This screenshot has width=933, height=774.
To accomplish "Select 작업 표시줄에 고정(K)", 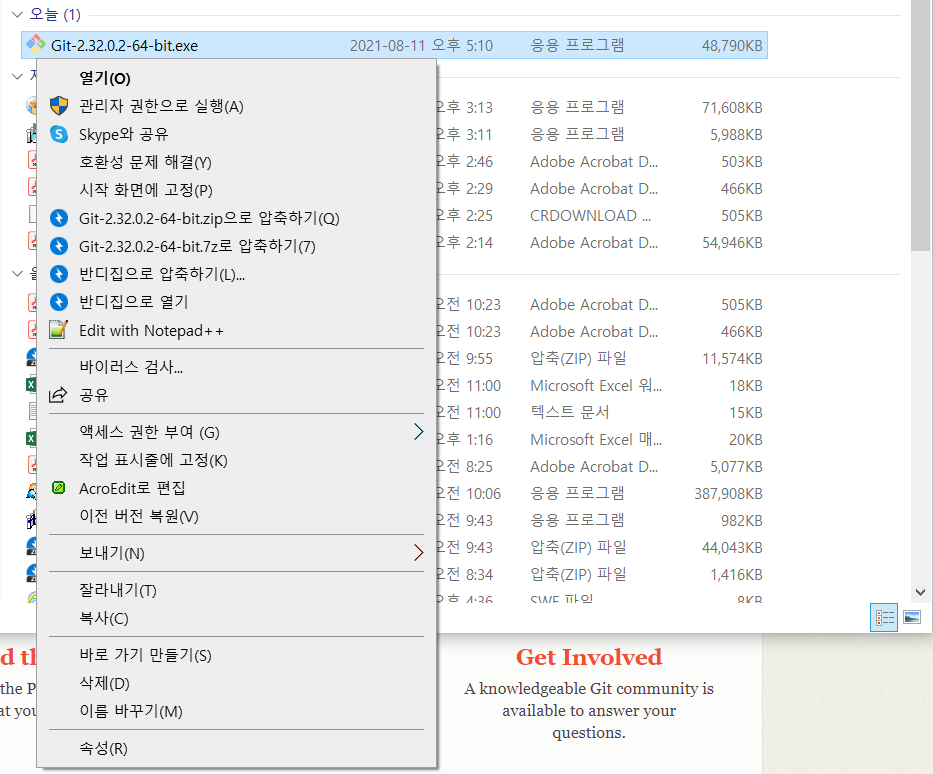I will coord(236,460).
